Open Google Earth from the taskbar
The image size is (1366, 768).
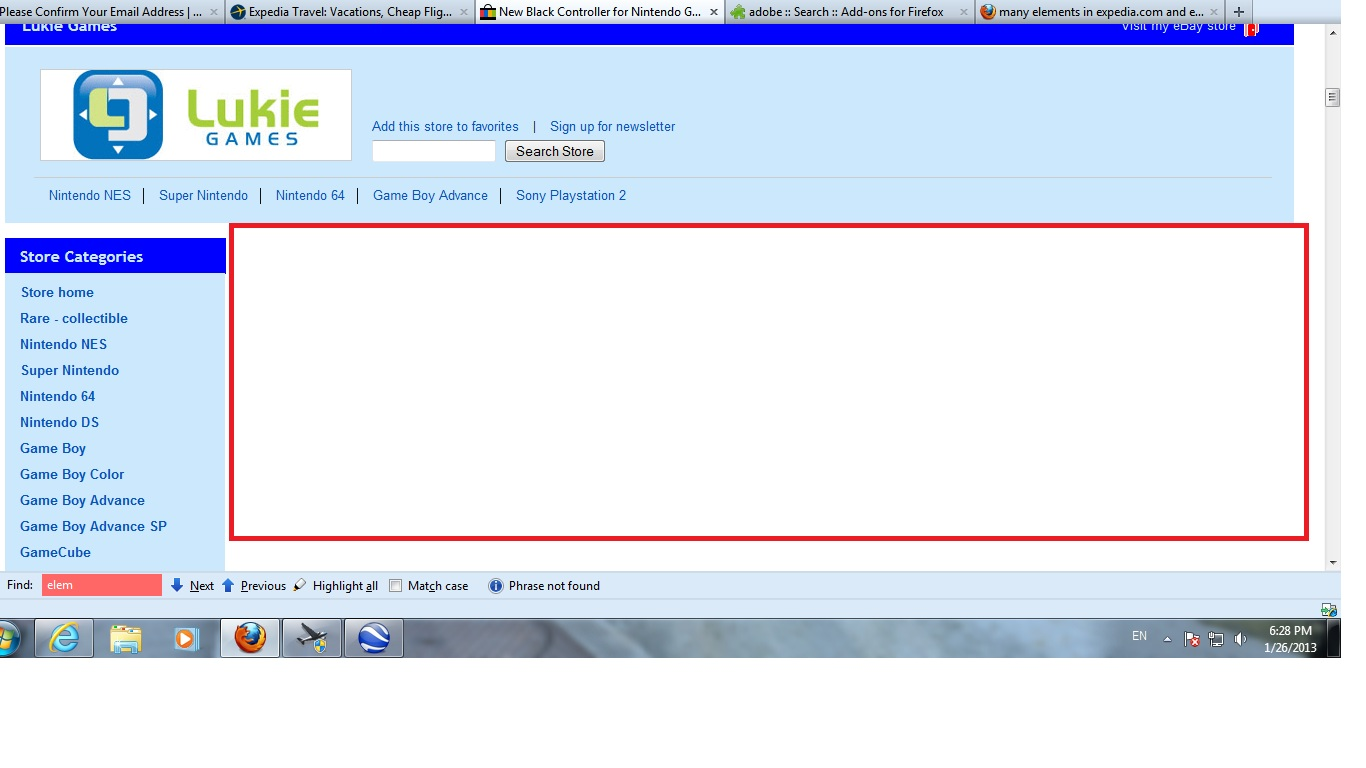click(374, 638)
